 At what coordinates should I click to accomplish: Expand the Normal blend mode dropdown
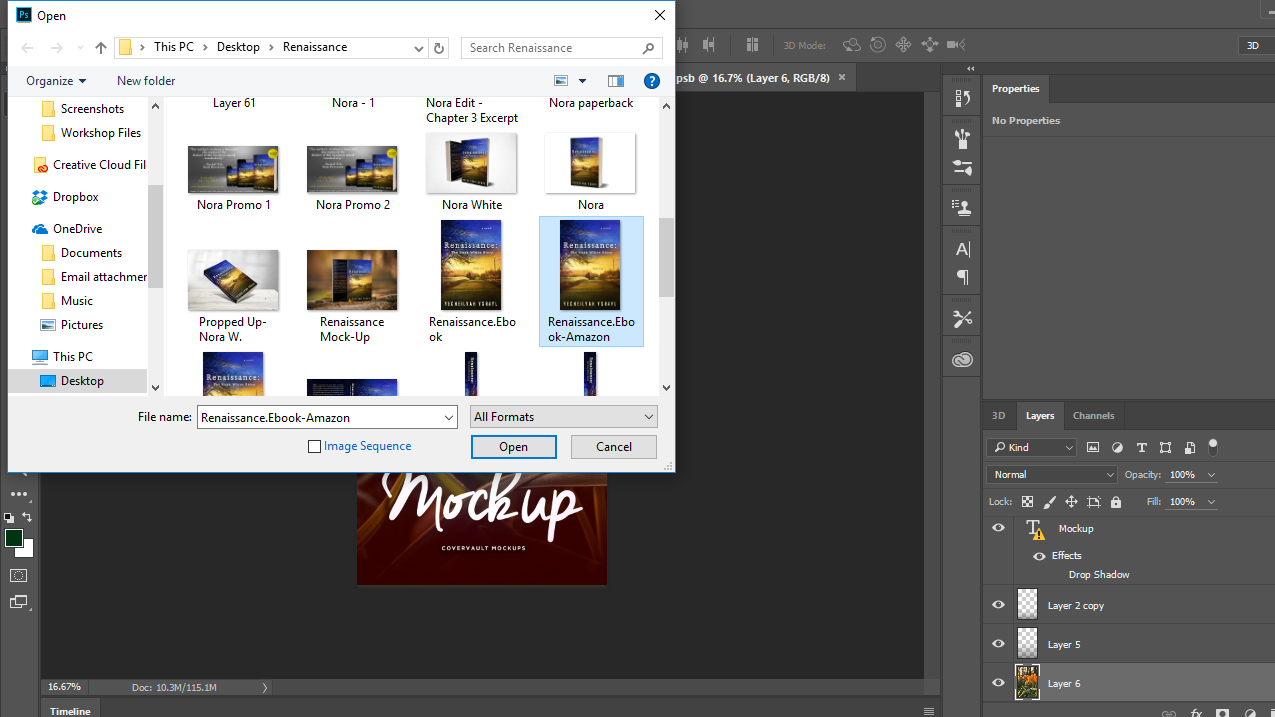(x=1051, y=474)
